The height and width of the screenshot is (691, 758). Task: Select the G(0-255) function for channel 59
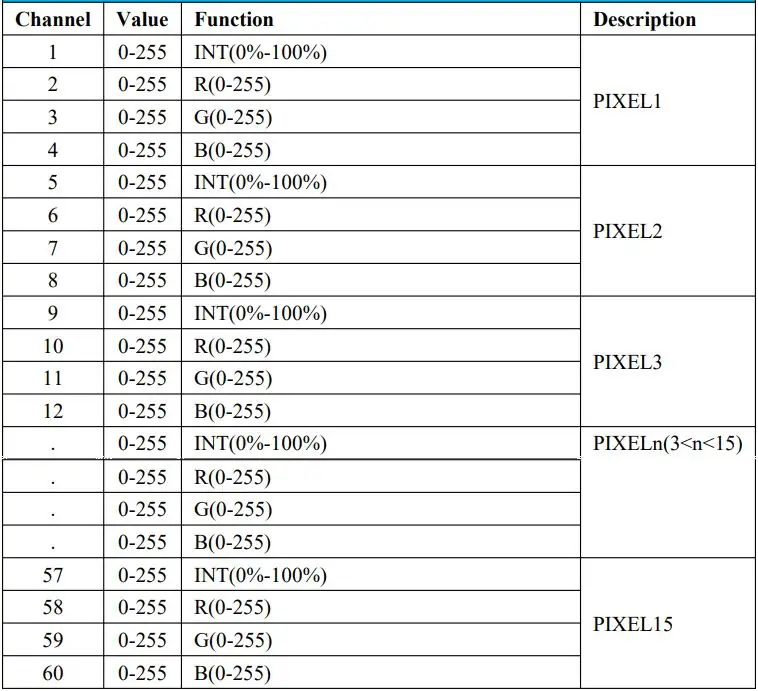(x=232, y=640)
